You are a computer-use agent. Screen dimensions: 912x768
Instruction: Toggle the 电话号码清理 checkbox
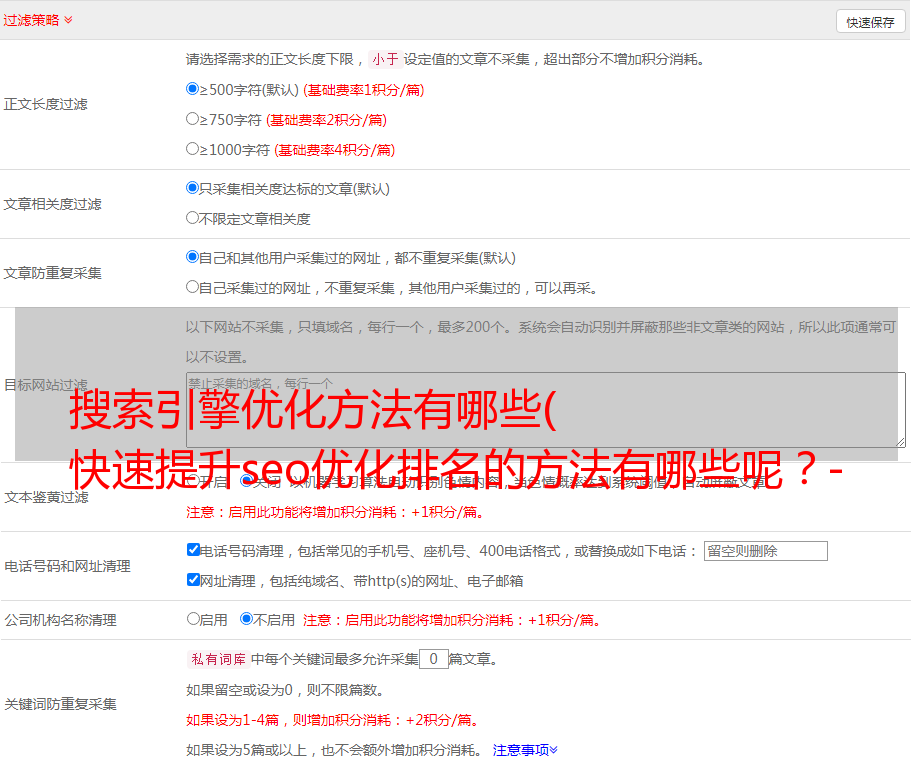(x=193, y=549)
